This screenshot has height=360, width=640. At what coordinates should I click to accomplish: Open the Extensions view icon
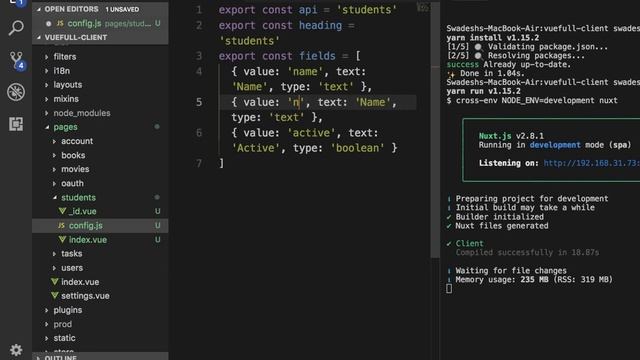16,124
